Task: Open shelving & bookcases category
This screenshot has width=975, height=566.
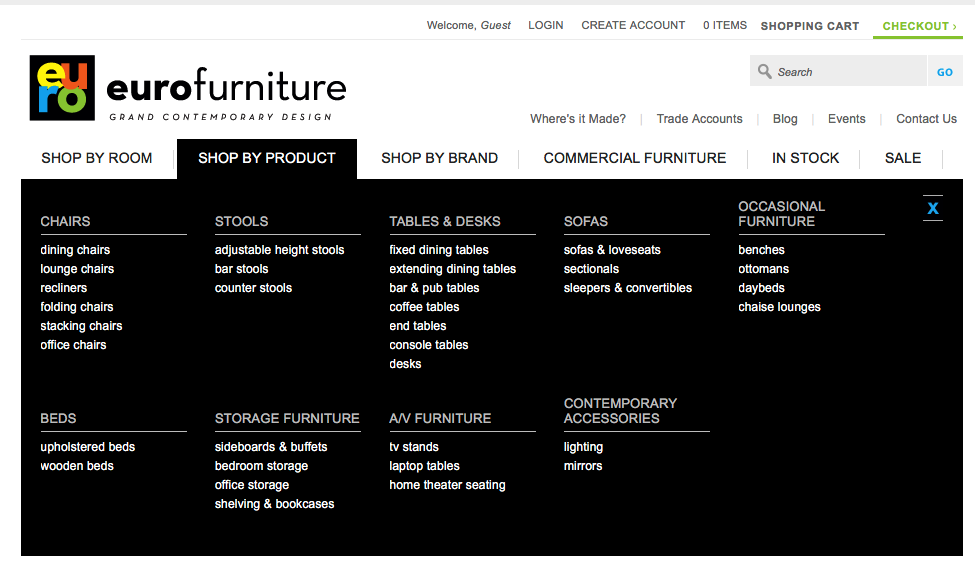Action: pyautogui.click(x=274, y=504)
